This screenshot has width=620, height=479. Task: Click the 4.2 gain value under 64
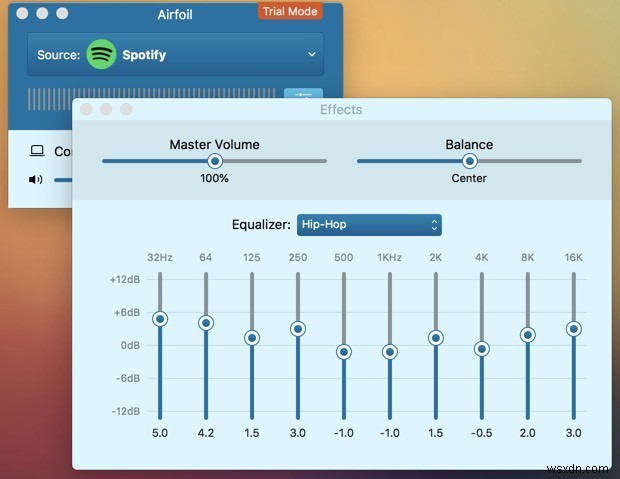[206, 433]
